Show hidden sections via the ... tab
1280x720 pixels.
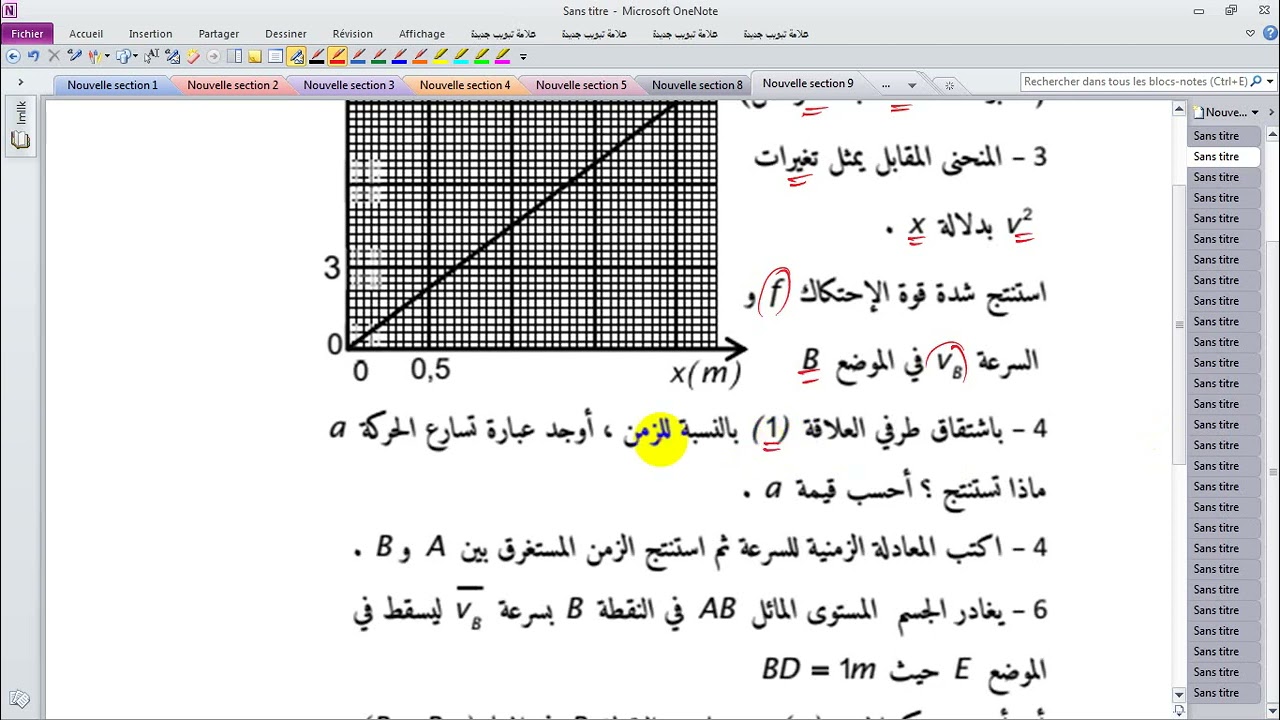pos(886,86)
